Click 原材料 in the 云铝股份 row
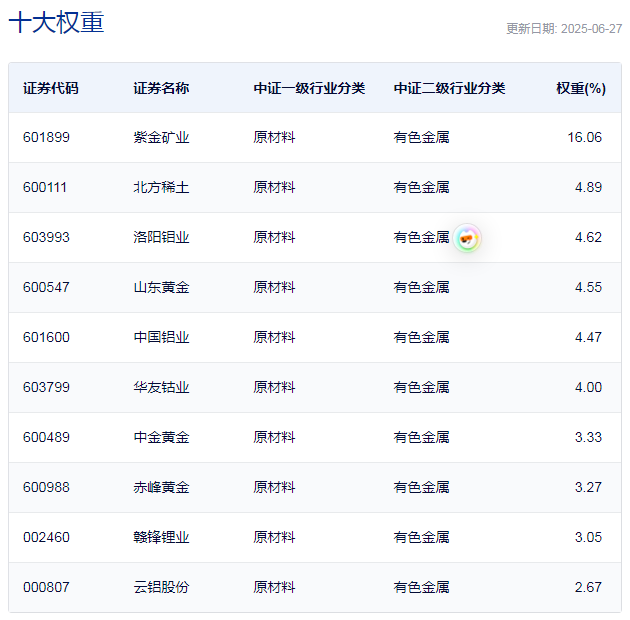This screenshot has width=630, height=620. (274, 587)
